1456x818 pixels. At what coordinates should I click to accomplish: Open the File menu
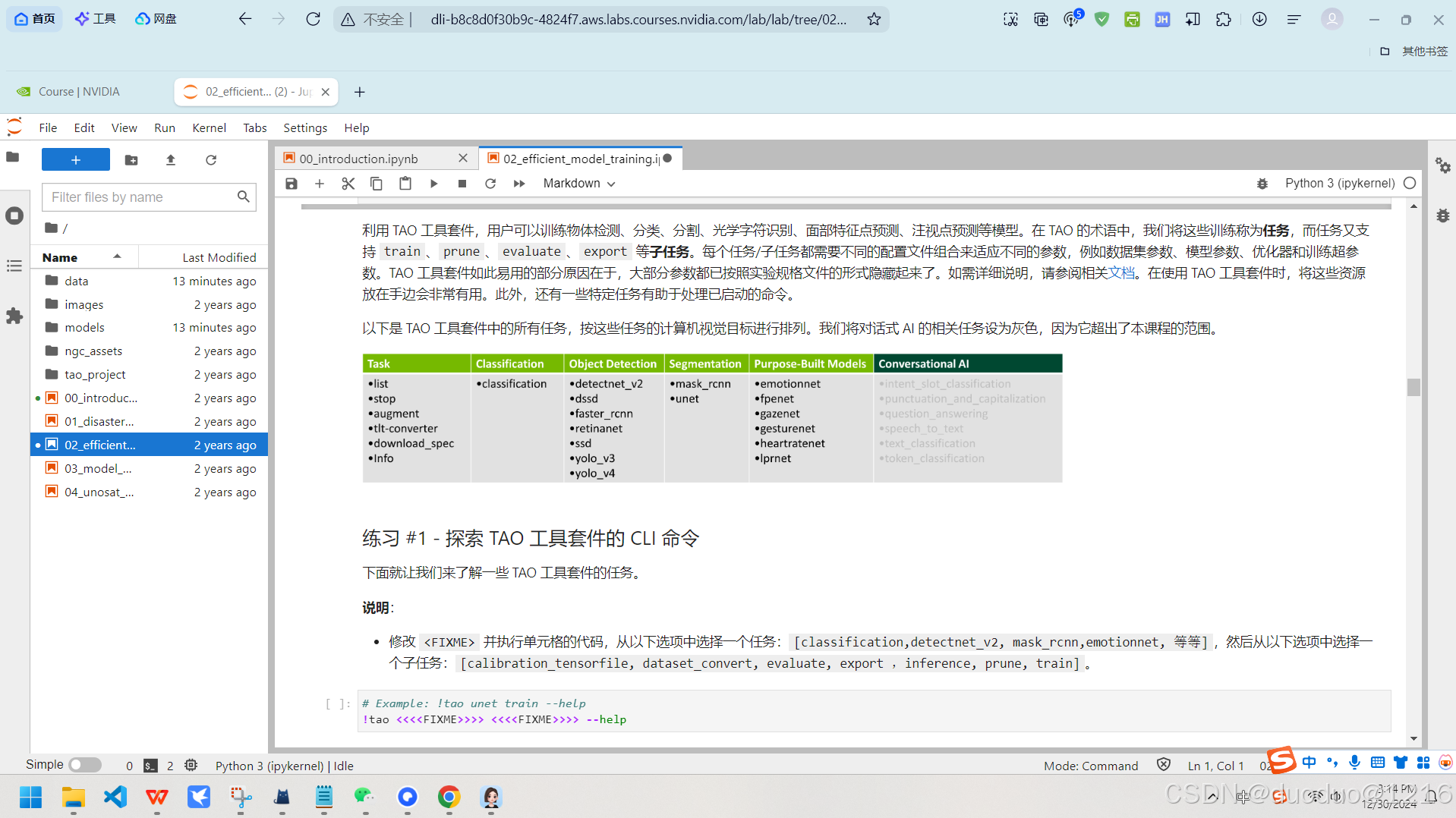tap(48, 127)
